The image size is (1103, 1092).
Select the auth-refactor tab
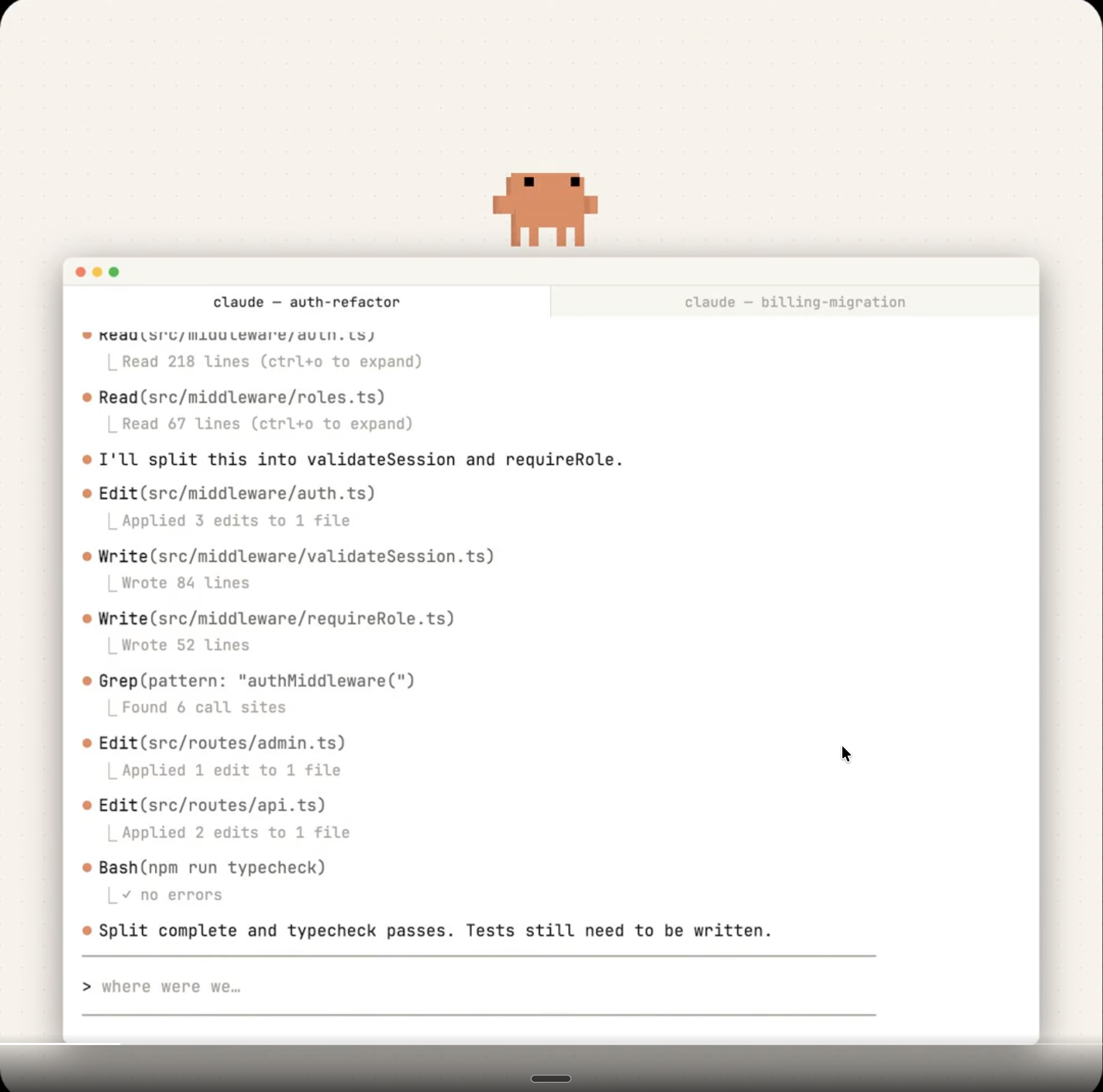click(307, 302)
